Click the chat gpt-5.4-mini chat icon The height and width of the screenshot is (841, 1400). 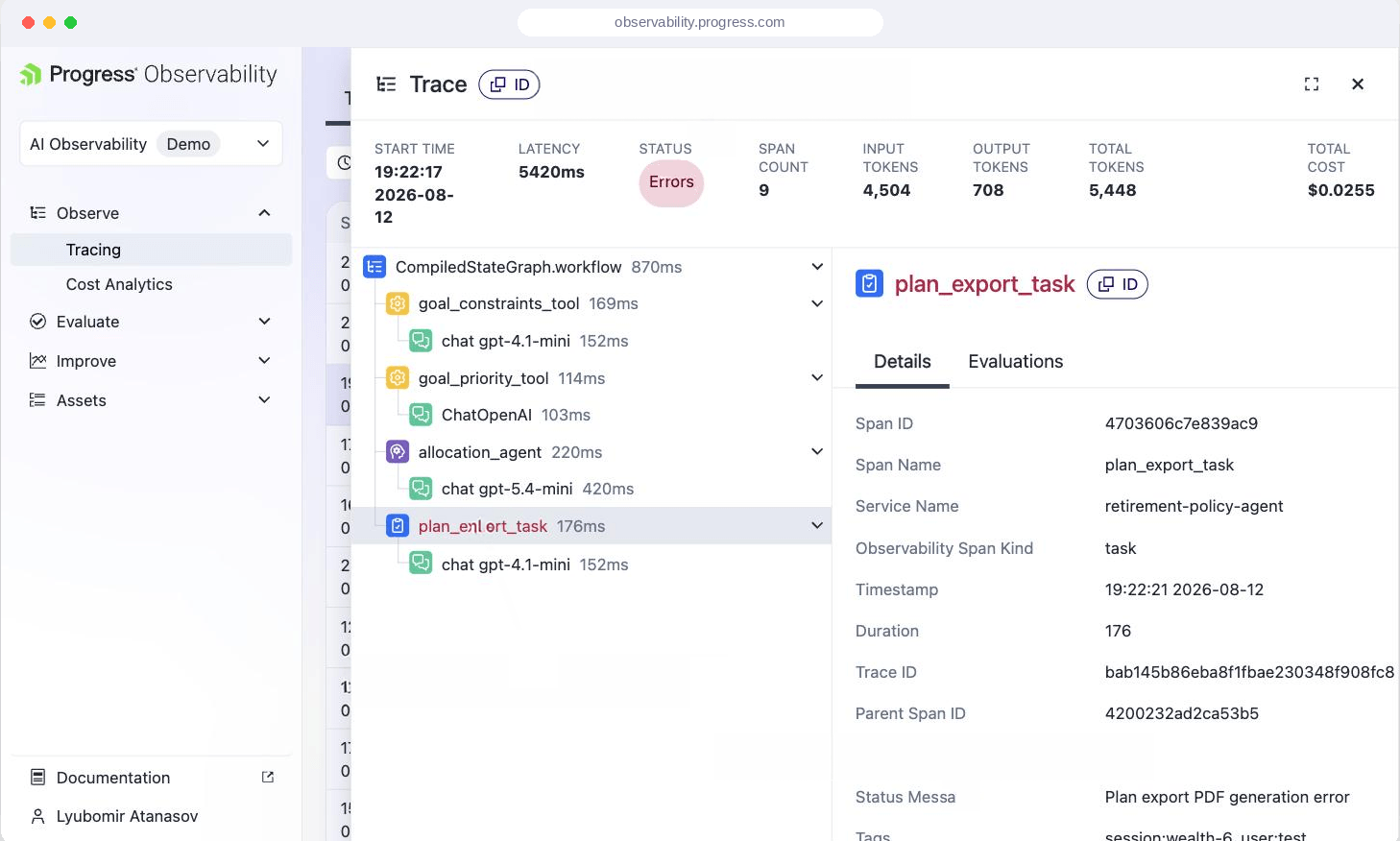tap(421, 489)
